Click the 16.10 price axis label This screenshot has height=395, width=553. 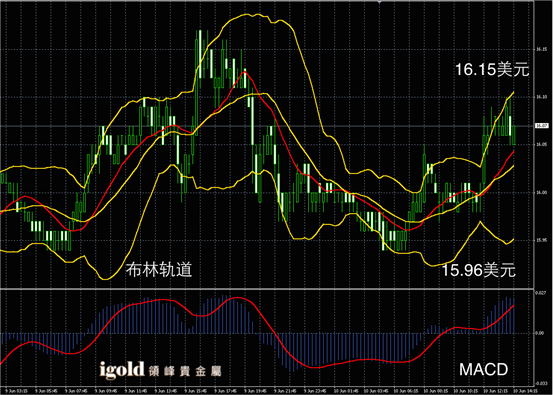point(541,97)
